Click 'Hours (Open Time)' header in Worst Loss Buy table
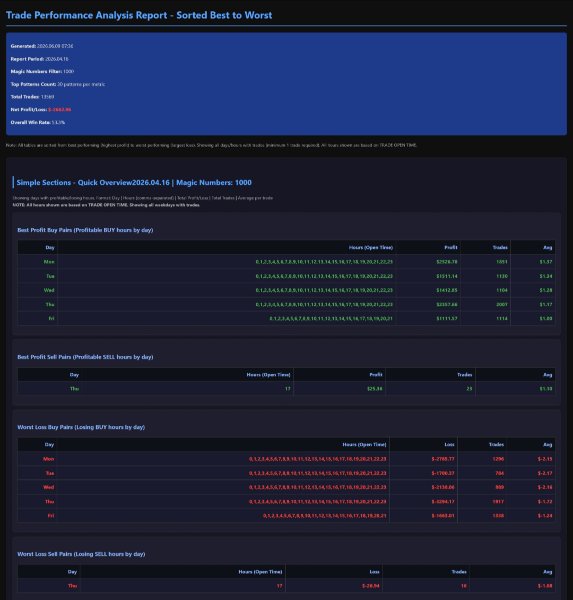The image size is (573, 600). (364, 445)
